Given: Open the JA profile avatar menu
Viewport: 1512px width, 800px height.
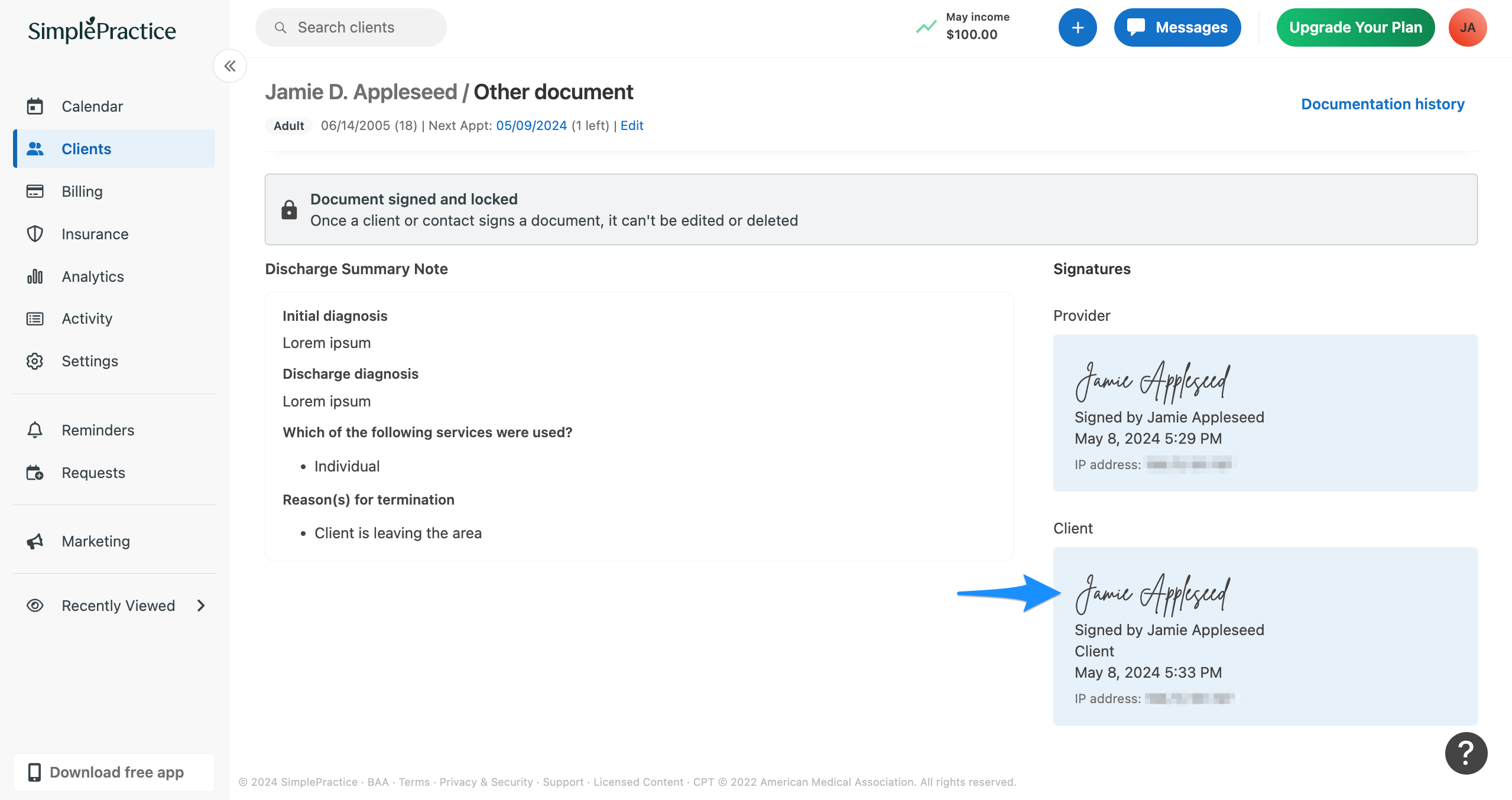Looking at the screenshot, I should click(x=1468, y=27).
